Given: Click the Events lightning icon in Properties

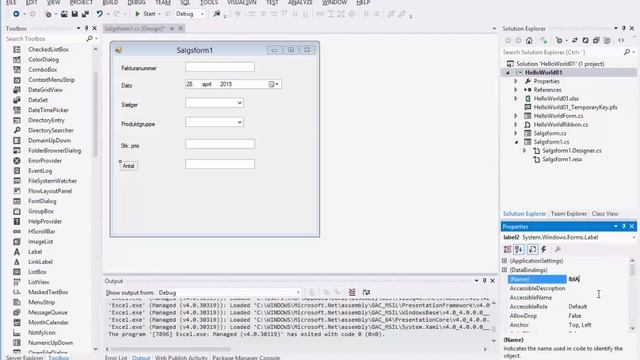Looking at the screenshot, I should tap(544, 249).
